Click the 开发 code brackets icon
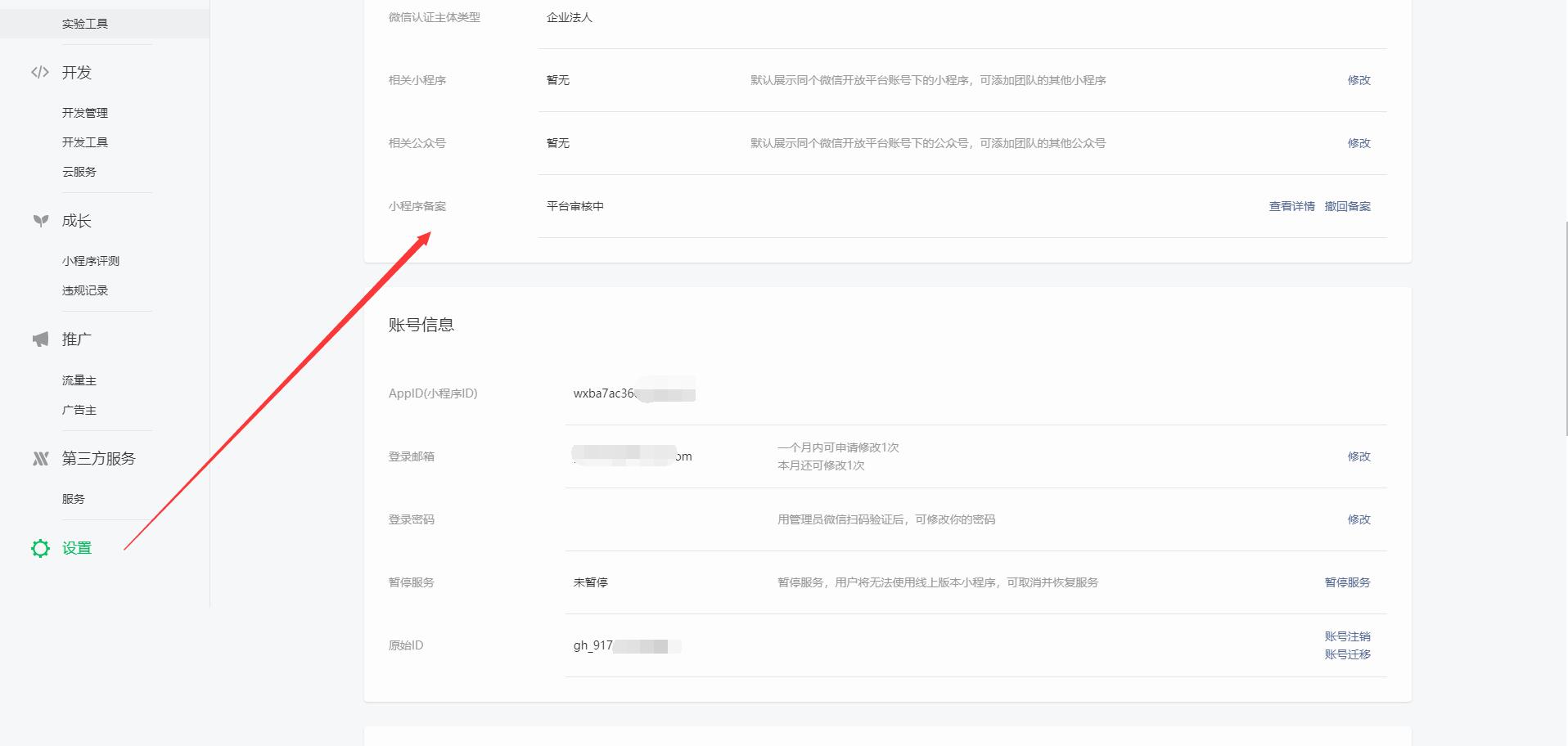The height and width of the screenshot is (746, 1568). point(40,72)
